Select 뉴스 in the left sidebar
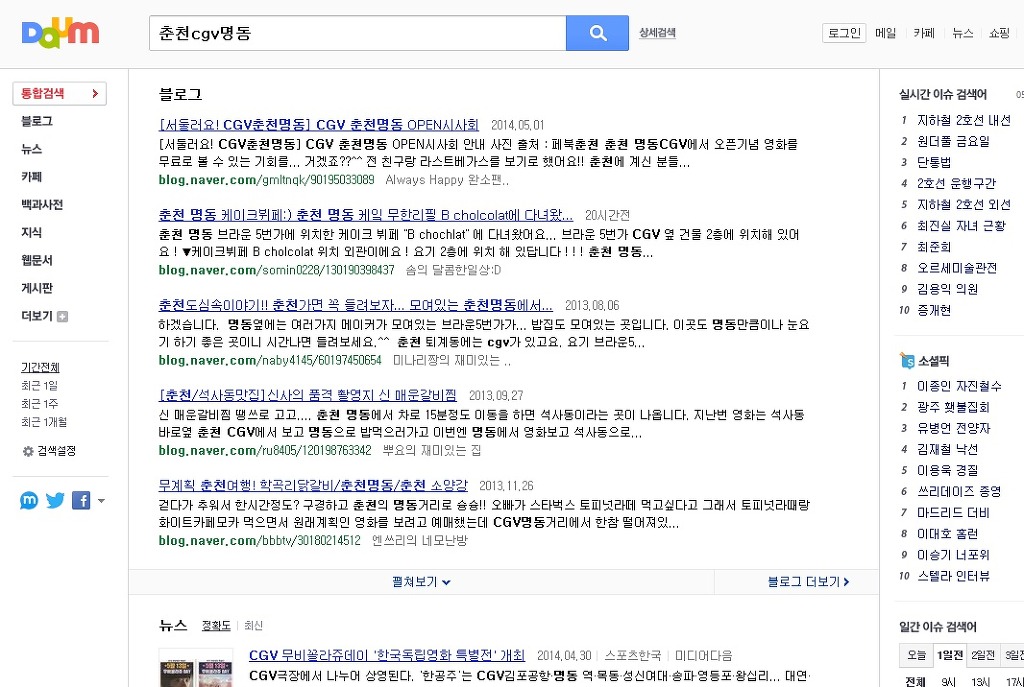This screenshot has height=687, width=1024. (31, 150)
